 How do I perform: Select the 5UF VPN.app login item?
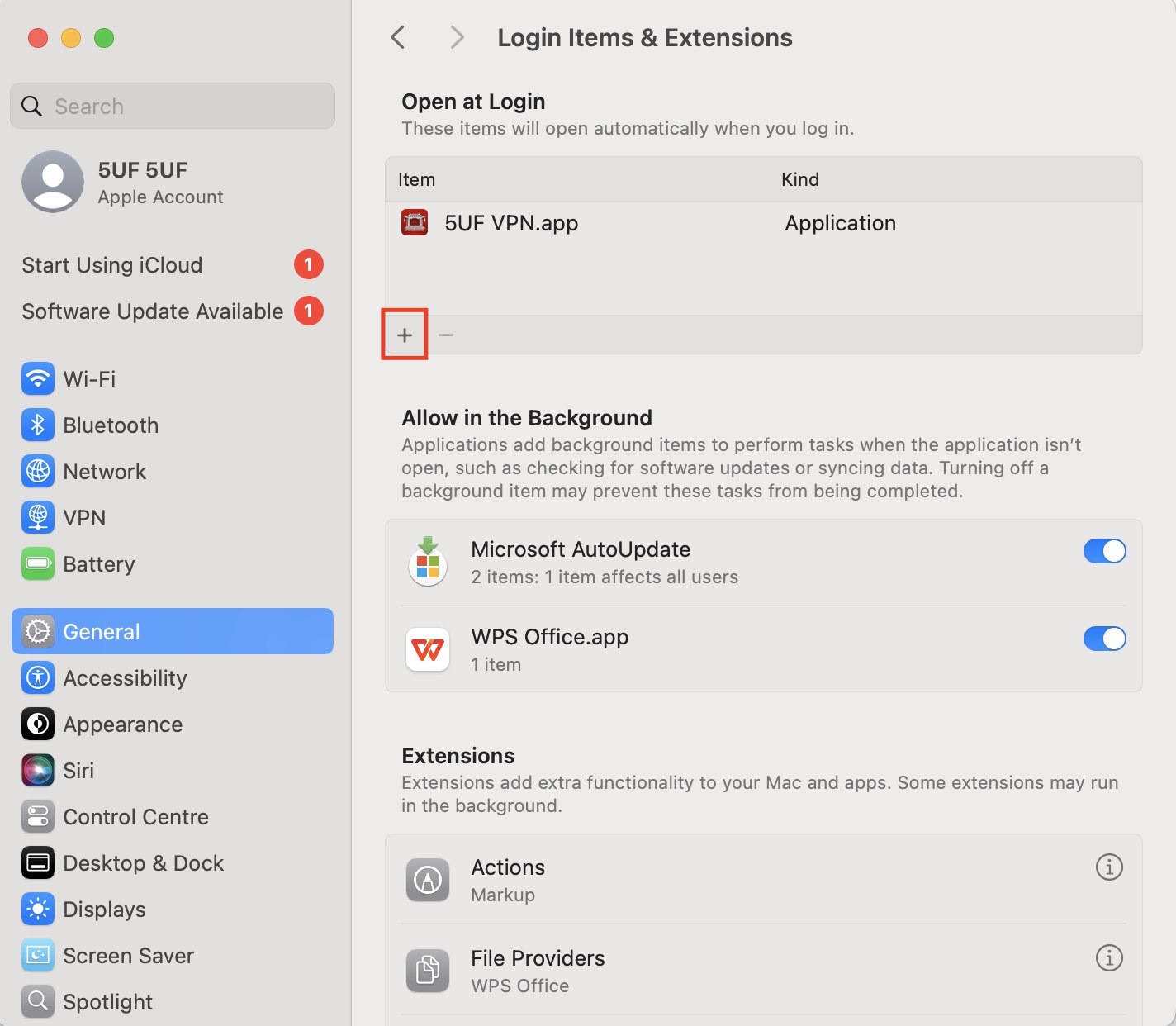pos(510,224)
